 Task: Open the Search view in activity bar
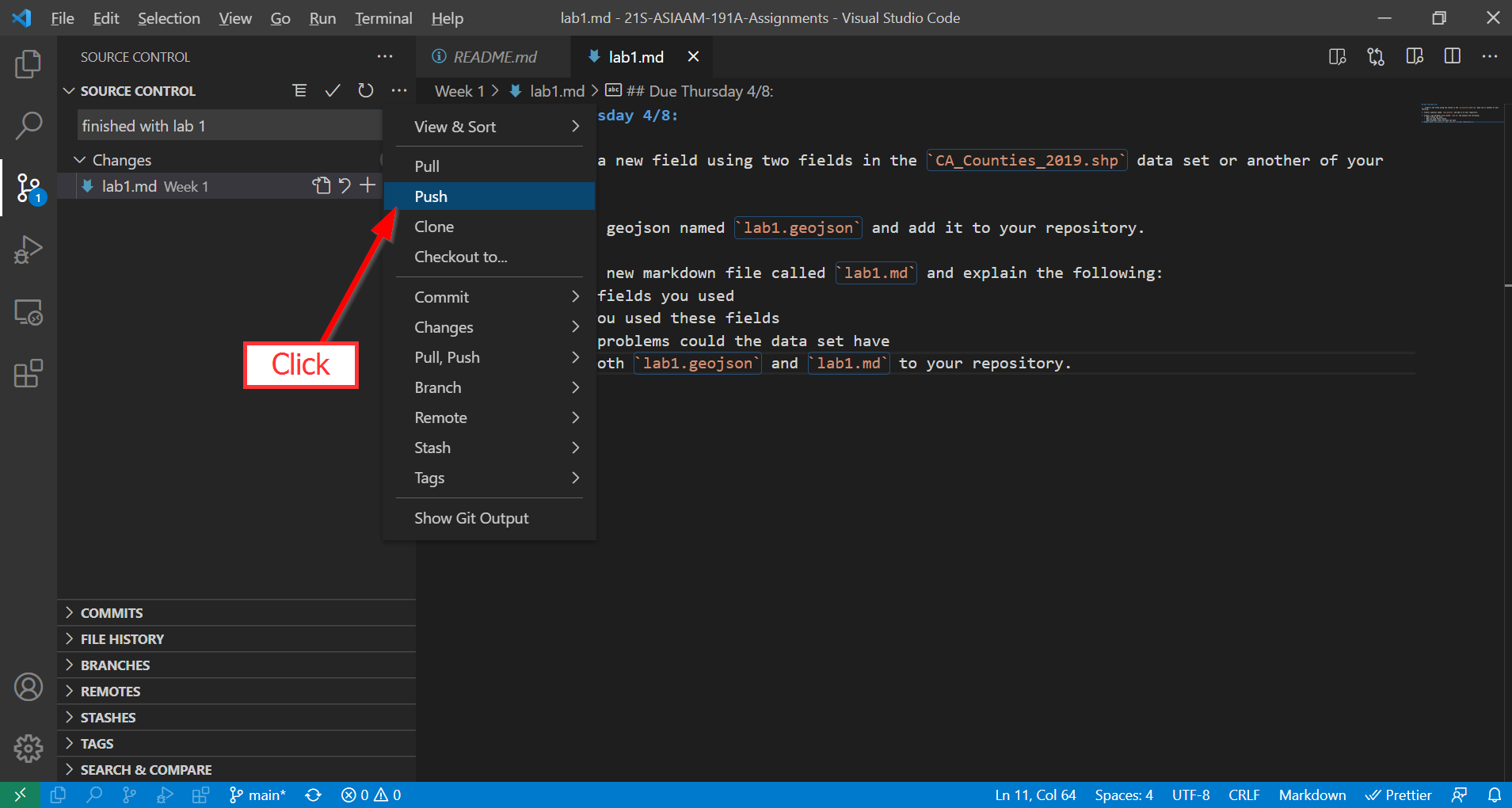click(x=29, y=125)
